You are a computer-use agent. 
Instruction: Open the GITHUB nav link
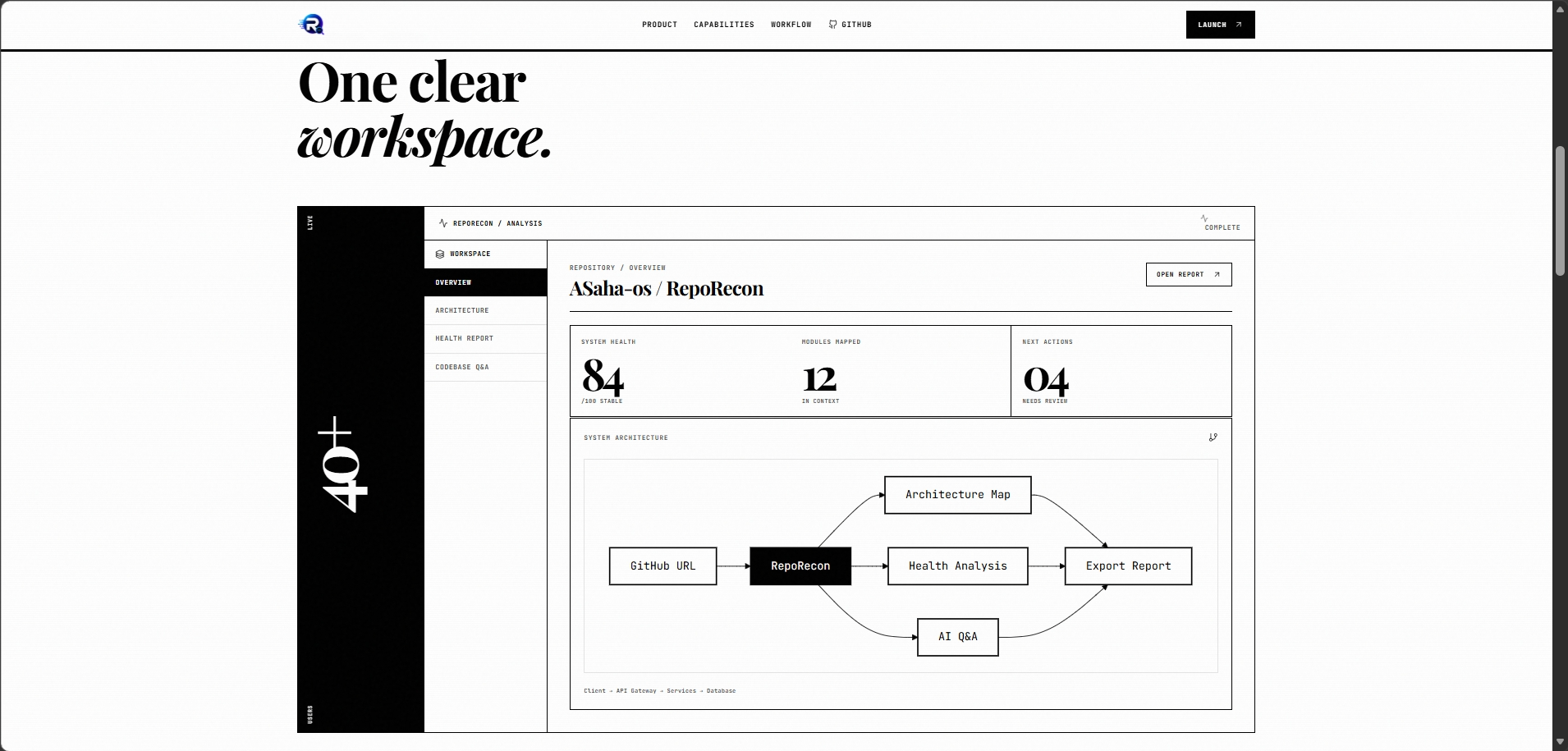pos(850,25)
